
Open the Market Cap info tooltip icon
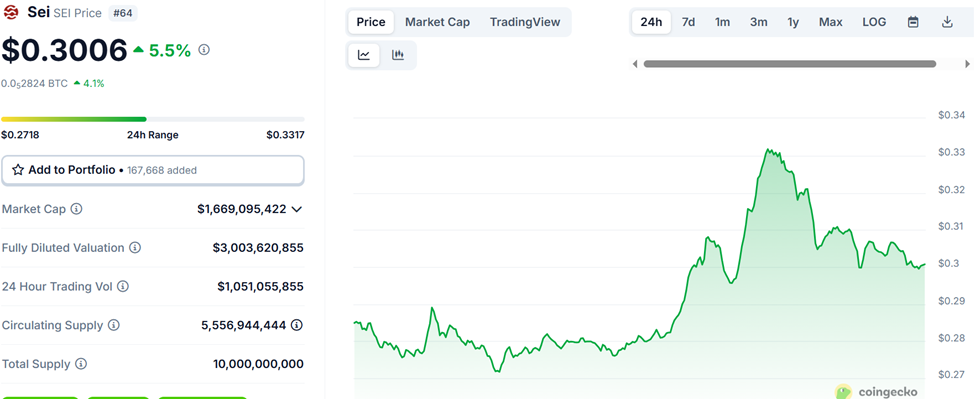76,209
